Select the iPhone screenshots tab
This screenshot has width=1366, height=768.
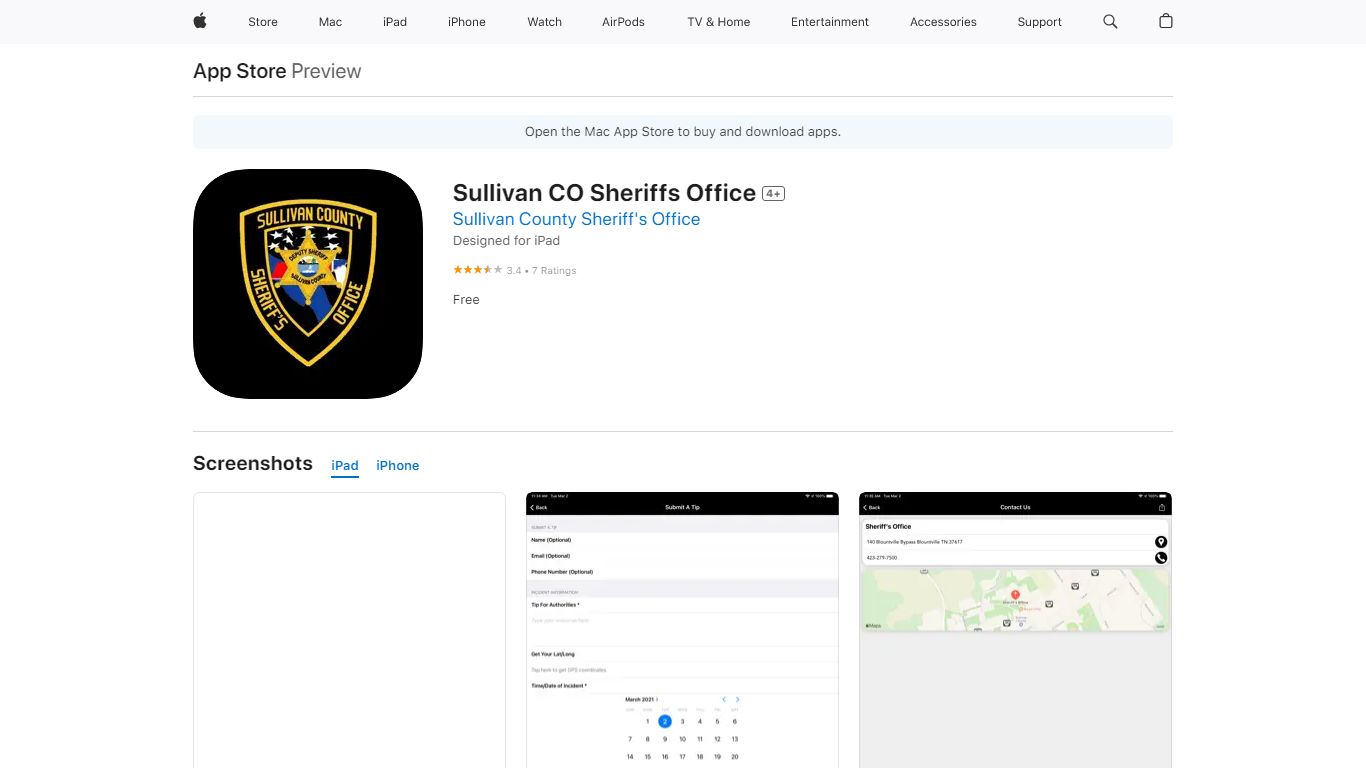tap(398, 466)
